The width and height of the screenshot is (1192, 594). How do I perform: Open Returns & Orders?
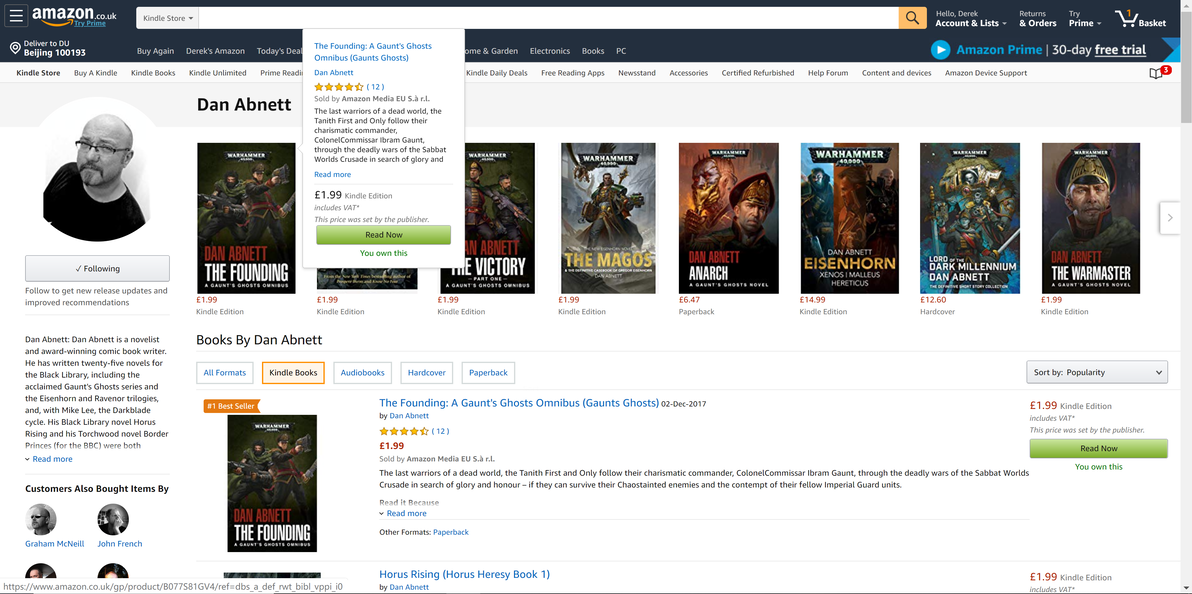1038,18
